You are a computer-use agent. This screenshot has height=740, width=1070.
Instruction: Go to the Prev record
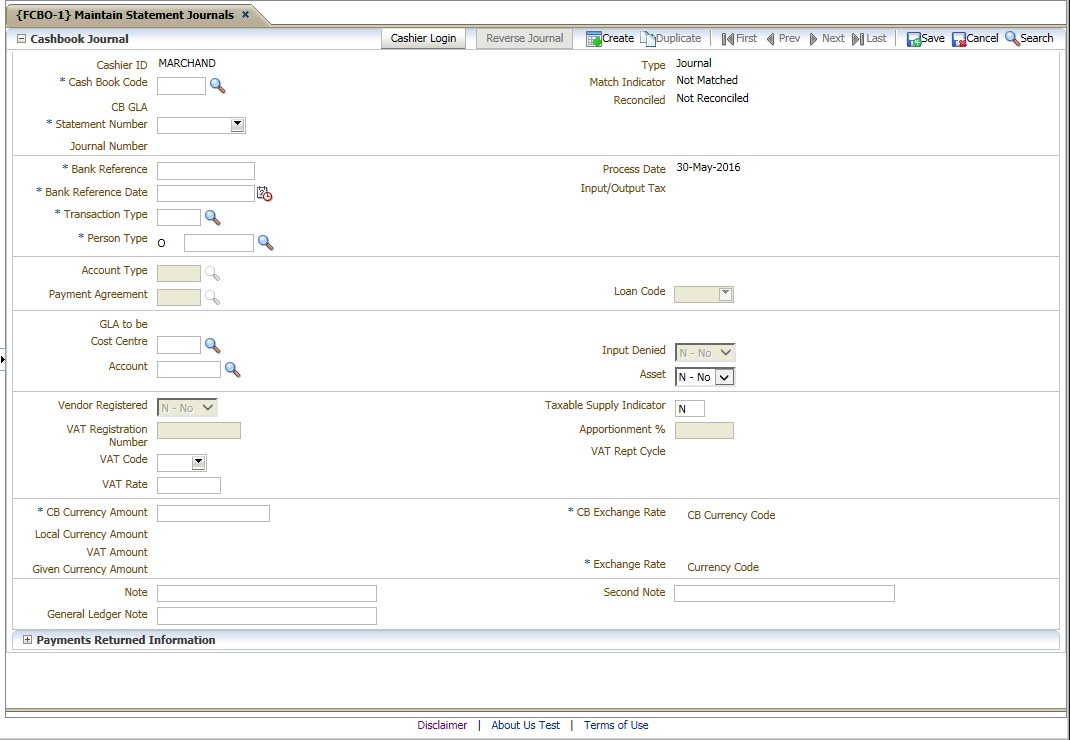click(x=783, y=38)
